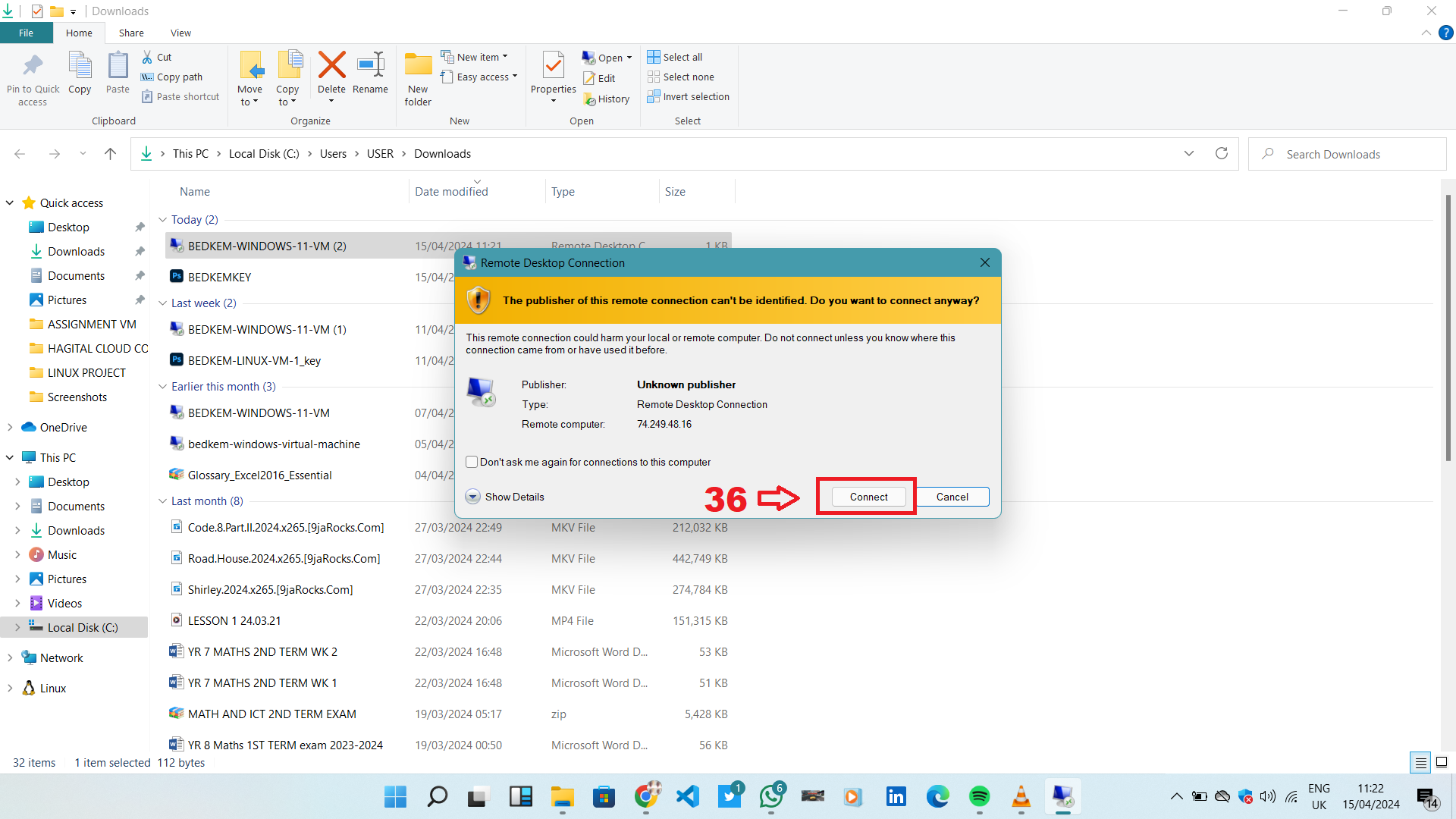Open the Properties ribbon icon
Viewport: 1456px width, 819px height.
pos(554,66)
